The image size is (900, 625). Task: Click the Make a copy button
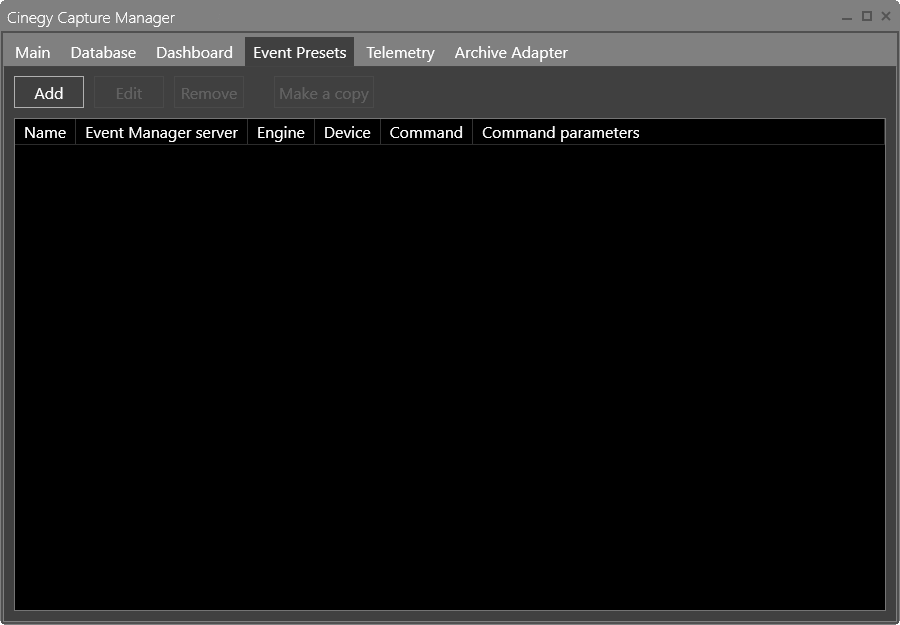[323, 92]
